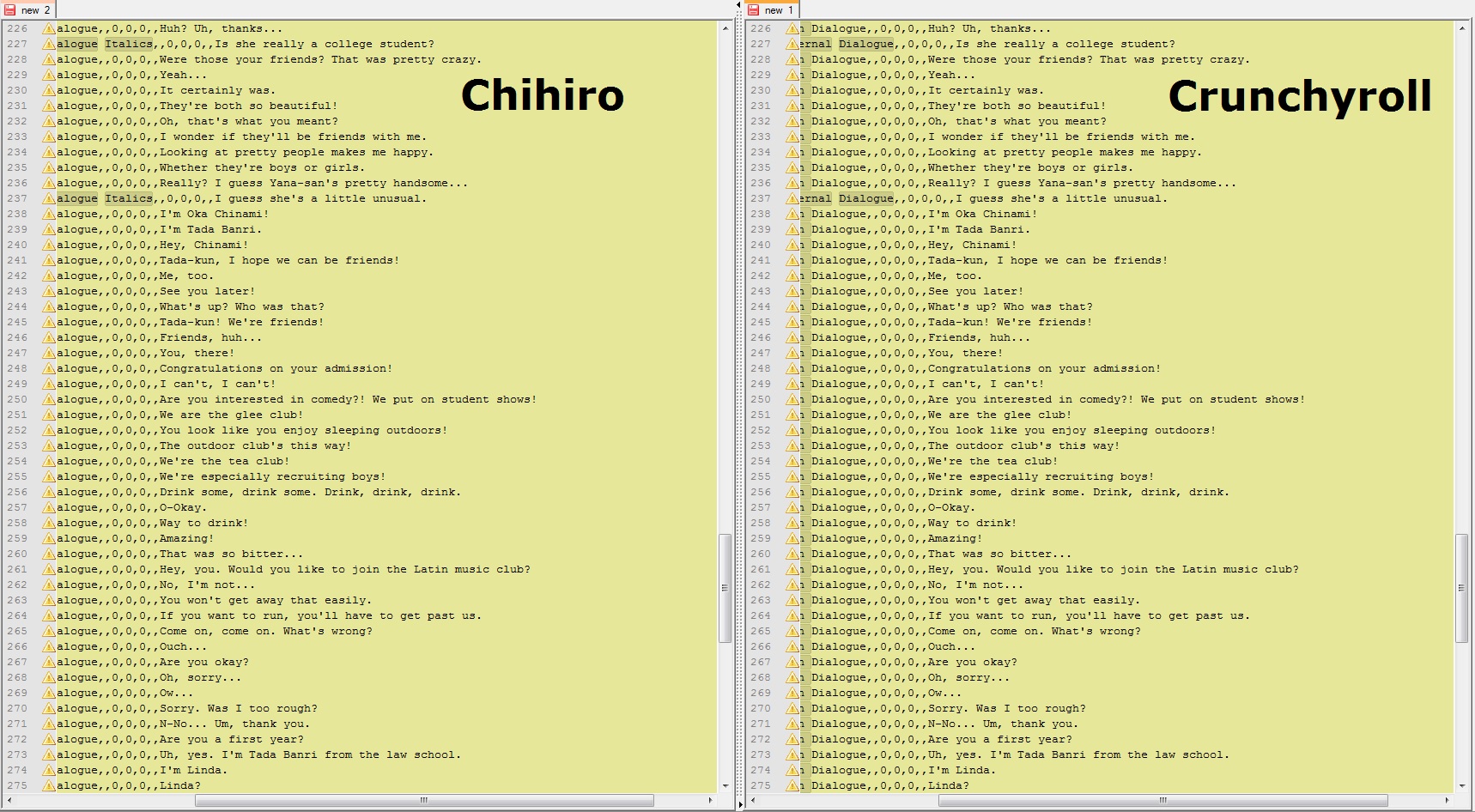Screen dimensions: 1475x812
Task: Click warning icon on line 261 in new 2 pane
Action: (x=49, y=570)
